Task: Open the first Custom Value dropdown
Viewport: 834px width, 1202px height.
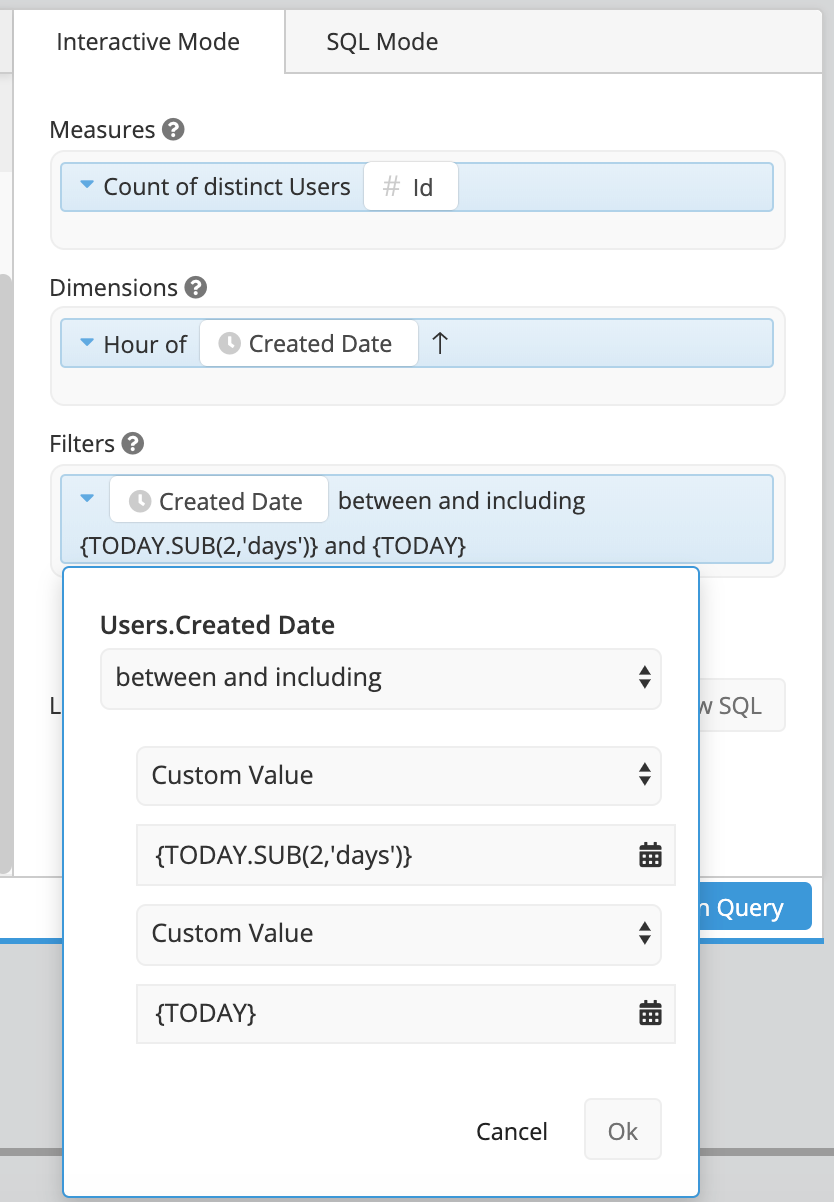Action: (399, 776)
